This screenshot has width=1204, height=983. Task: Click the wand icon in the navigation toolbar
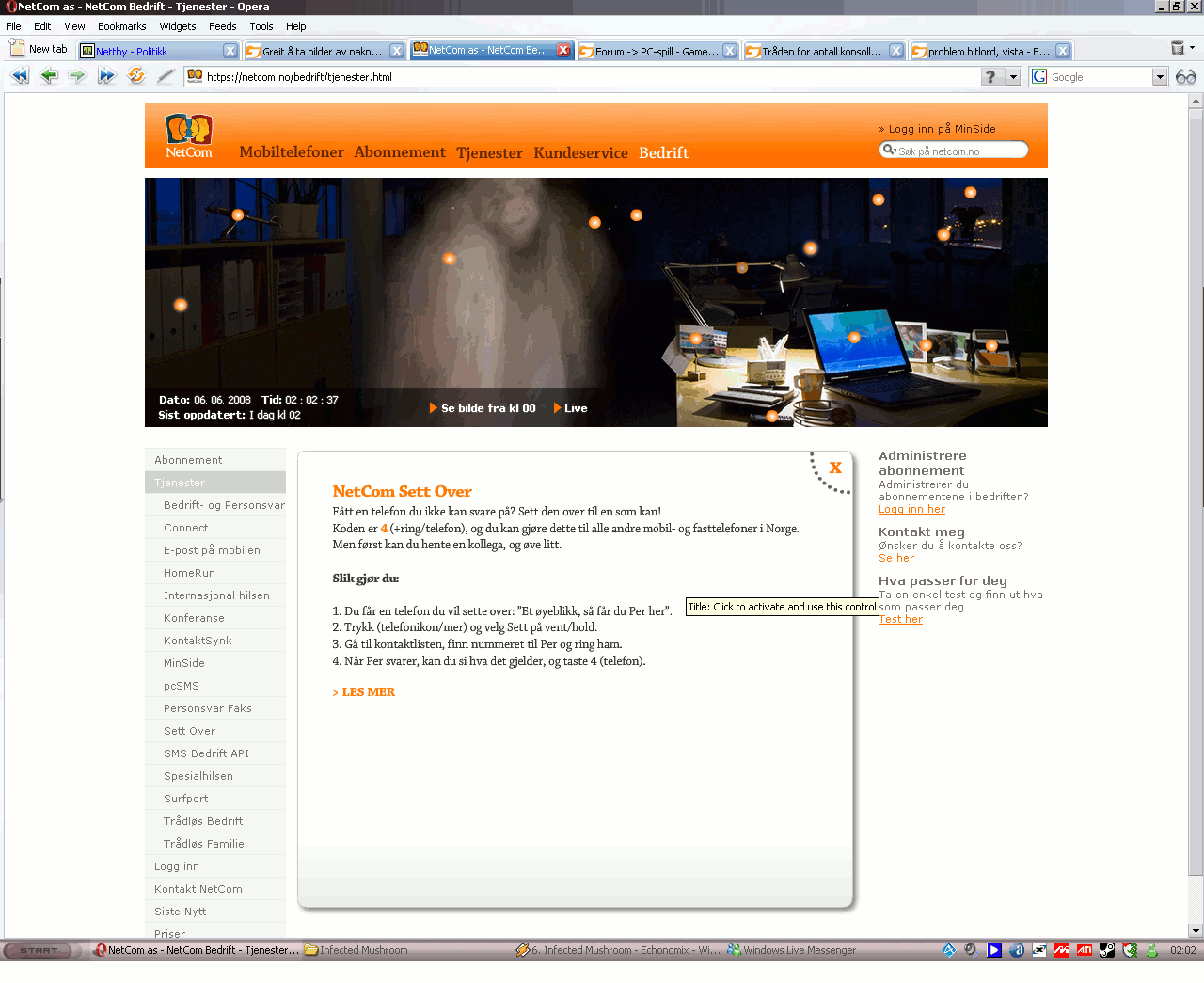click(166, 76)
